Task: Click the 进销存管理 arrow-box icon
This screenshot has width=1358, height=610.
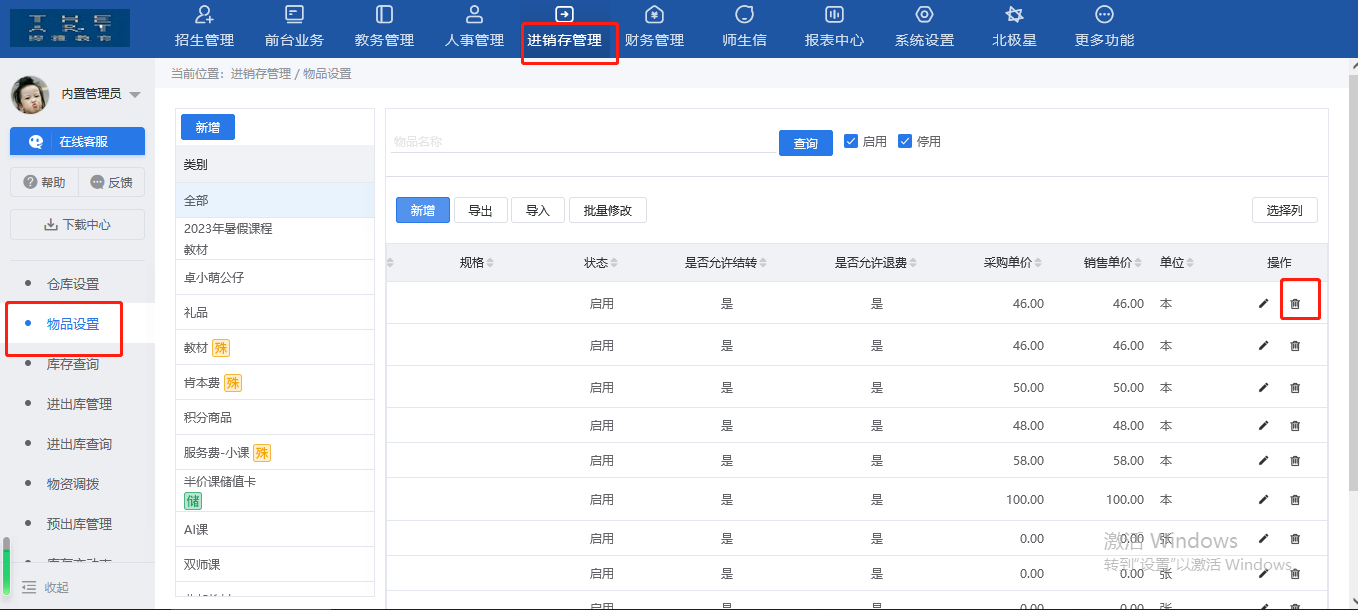Action: coord(564,14)
